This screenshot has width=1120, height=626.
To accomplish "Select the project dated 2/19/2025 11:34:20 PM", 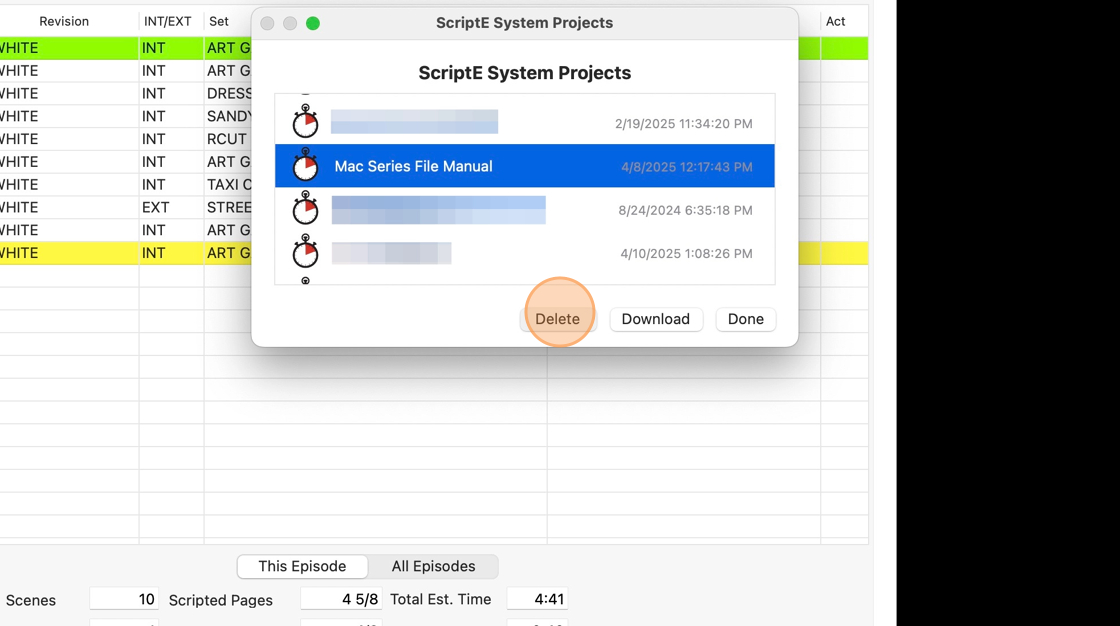I will click(x=525, y=123).
